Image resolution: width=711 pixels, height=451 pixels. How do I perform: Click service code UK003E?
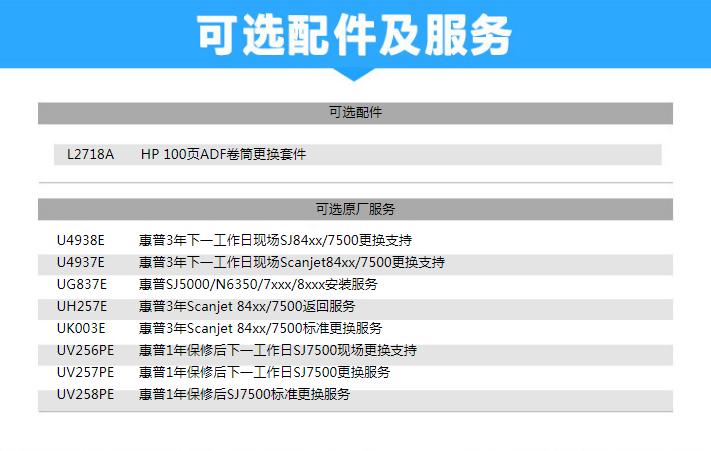81,328
